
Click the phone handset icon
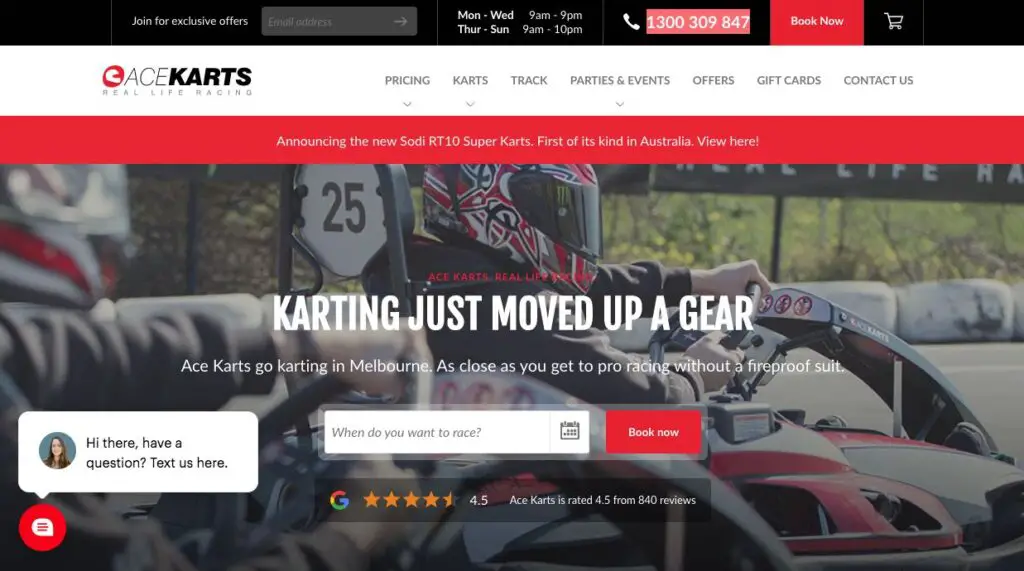pyautogui.click(x=631, y=22)
